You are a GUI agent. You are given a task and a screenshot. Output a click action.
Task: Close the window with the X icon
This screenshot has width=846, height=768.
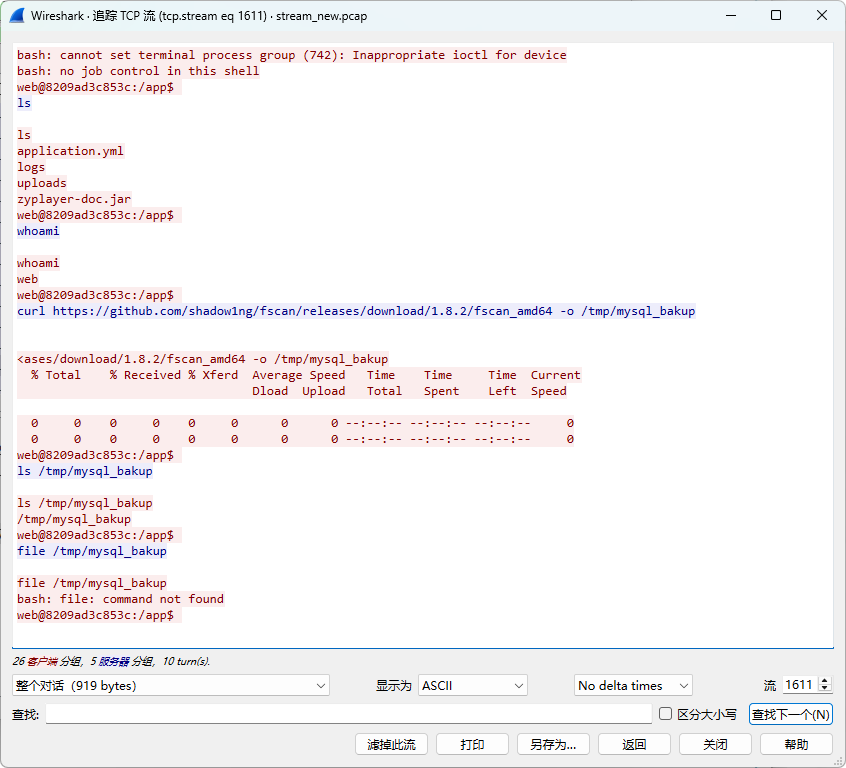tap(822, 15)
